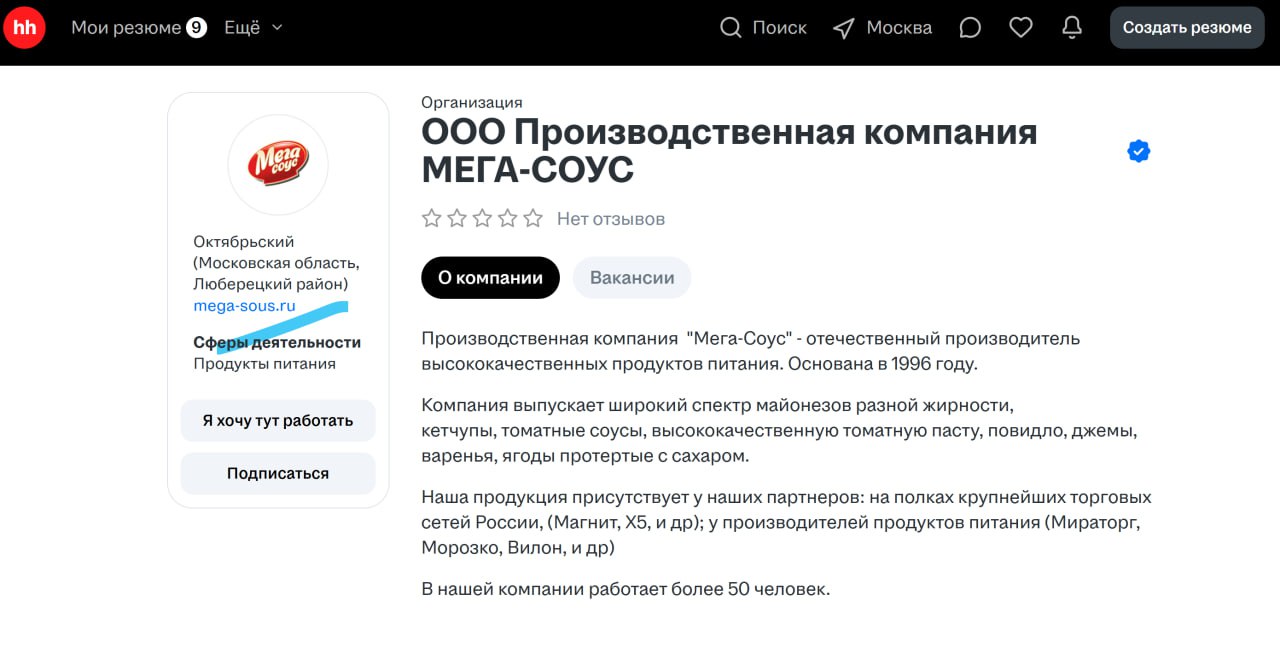Switch to the Вакансии tab
This screenshot has width=1280, height=663.
pos(632,278)
